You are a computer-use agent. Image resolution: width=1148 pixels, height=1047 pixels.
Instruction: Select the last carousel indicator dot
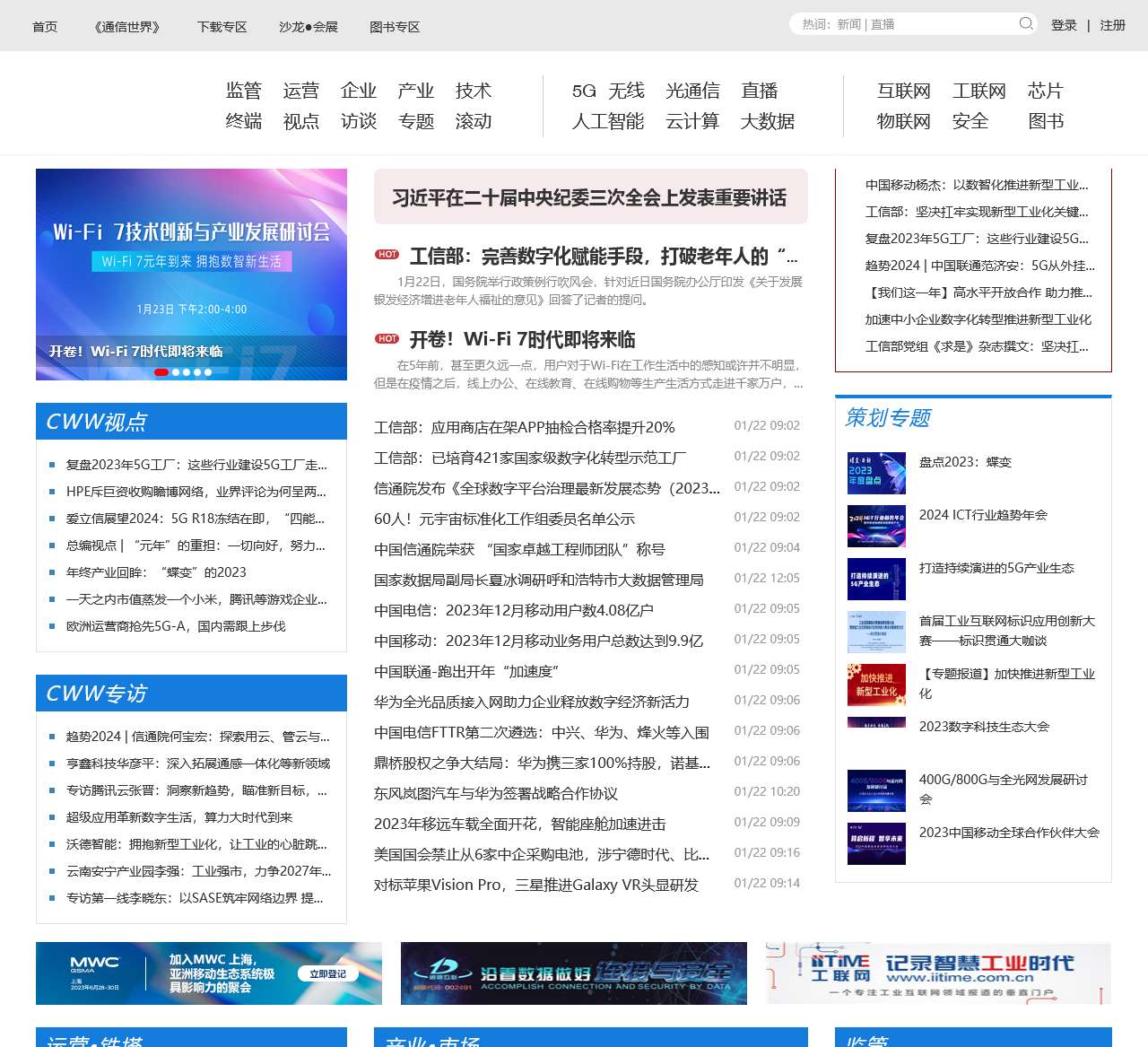(x=208, y=372)
